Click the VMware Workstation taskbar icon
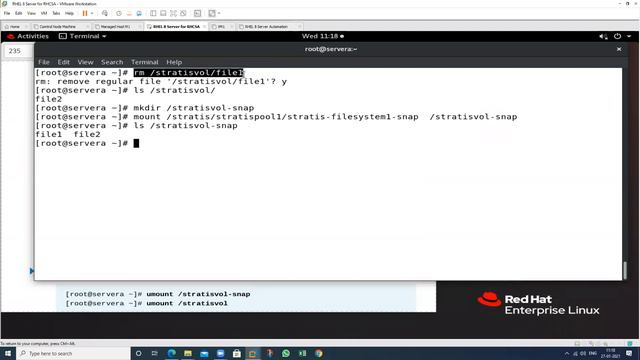This screenshot has width=640, height=360. click(x=253, y=353)
